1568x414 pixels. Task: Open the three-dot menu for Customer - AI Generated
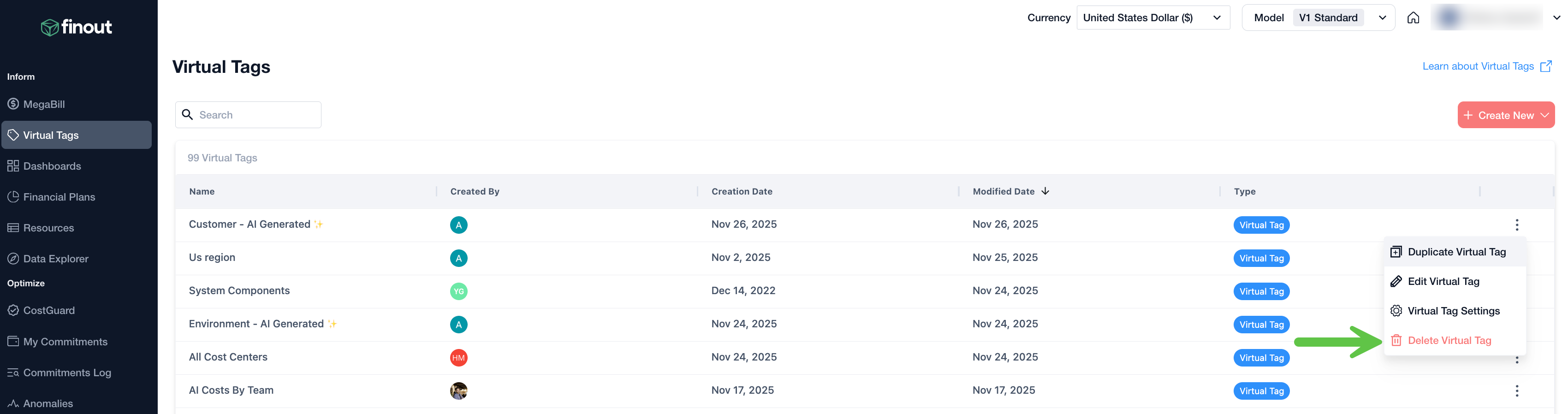1516,225
